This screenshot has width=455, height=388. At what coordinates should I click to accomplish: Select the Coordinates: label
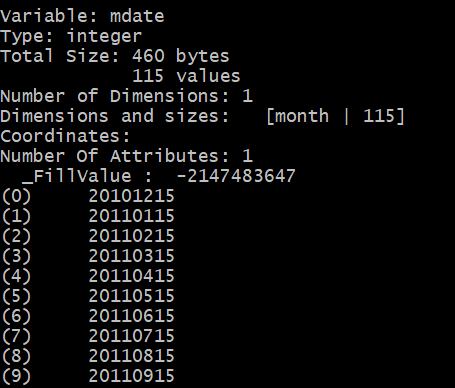click(65, 136)
